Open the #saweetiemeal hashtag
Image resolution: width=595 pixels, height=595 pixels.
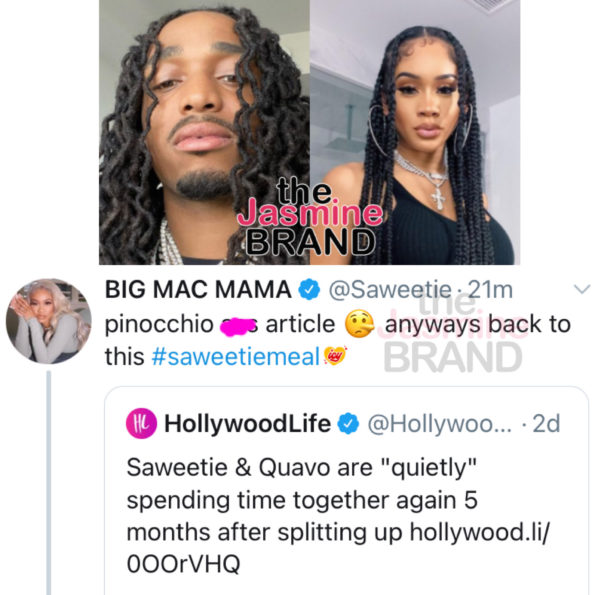click(235, 357)
